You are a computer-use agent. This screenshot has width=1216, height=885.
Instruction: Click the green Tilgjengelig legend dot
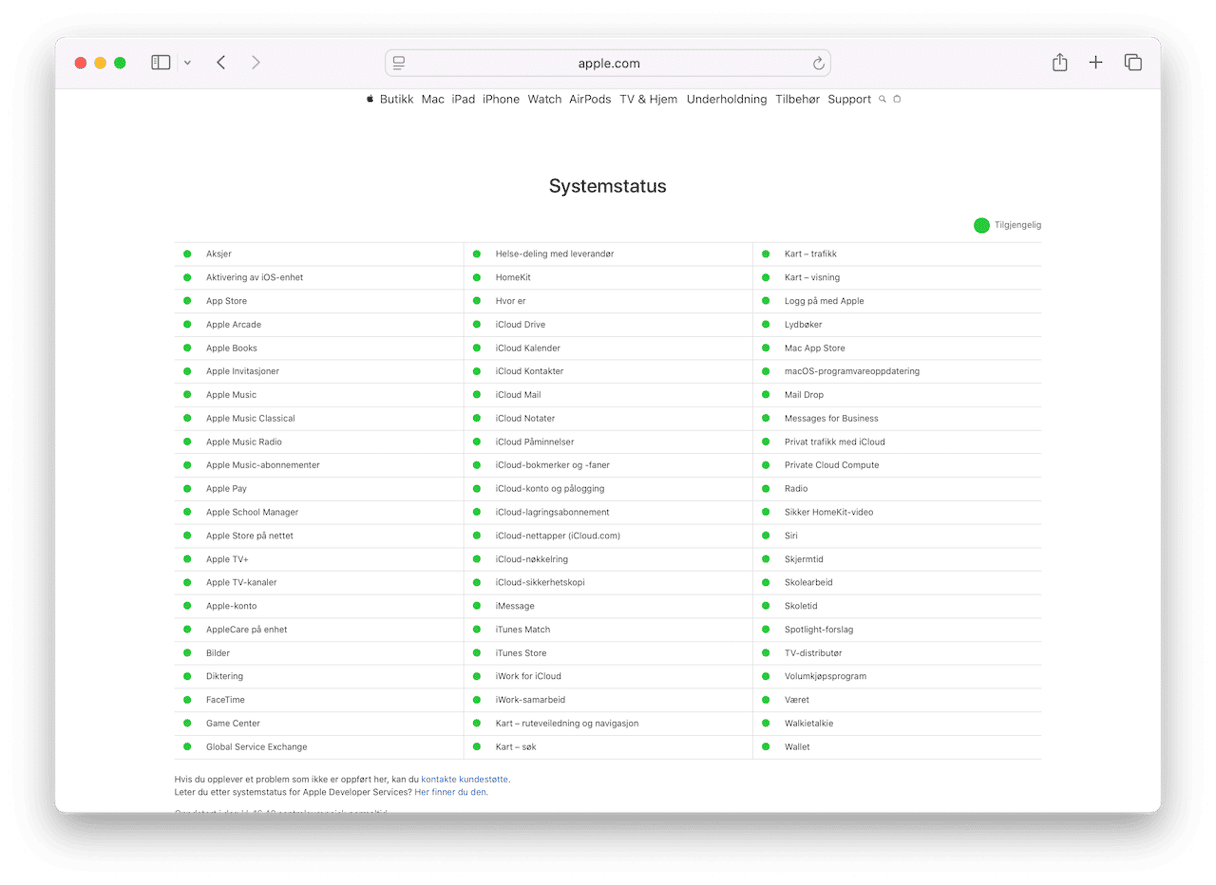click(x=981, y=225)
